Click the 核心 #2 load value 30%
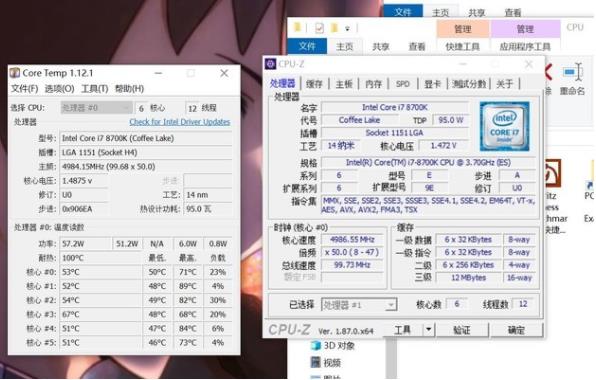Image resolution: width=596 pixels, height=380 pixels. click(218, 300)
